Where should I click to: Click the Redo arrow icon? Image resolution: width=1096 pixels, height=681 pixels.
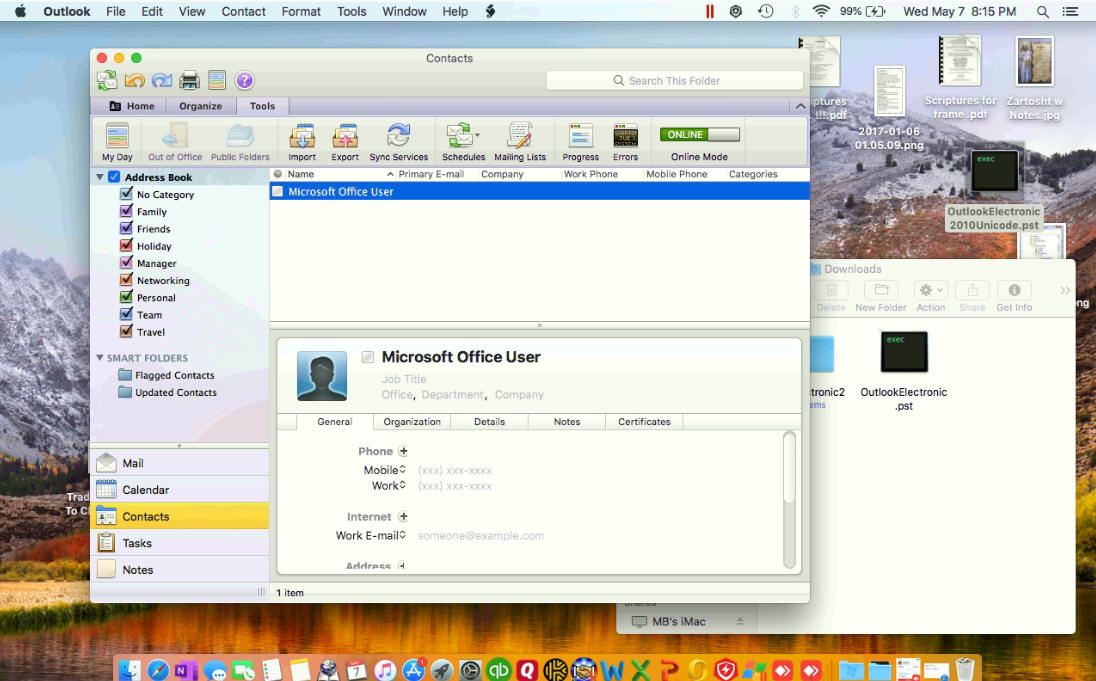pyautogui.click(x=162, y=80)
